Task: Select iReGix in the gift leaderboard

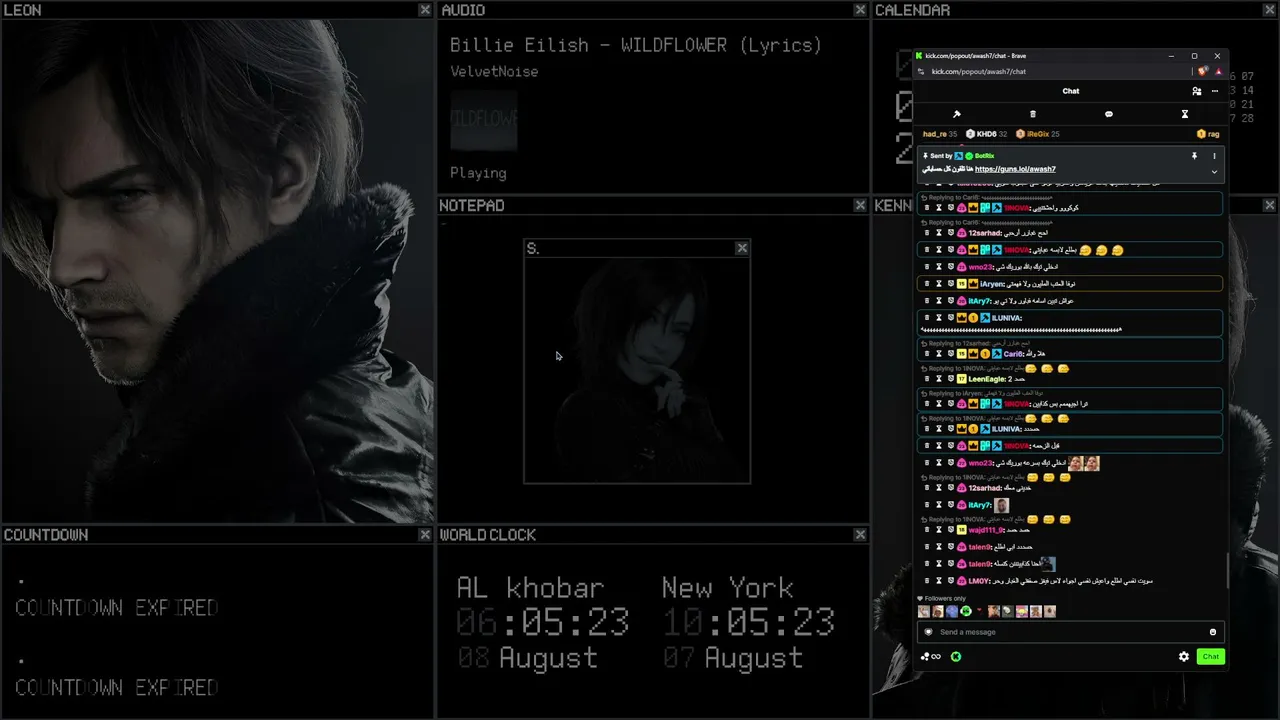Action: click(x=1037, y=134)
